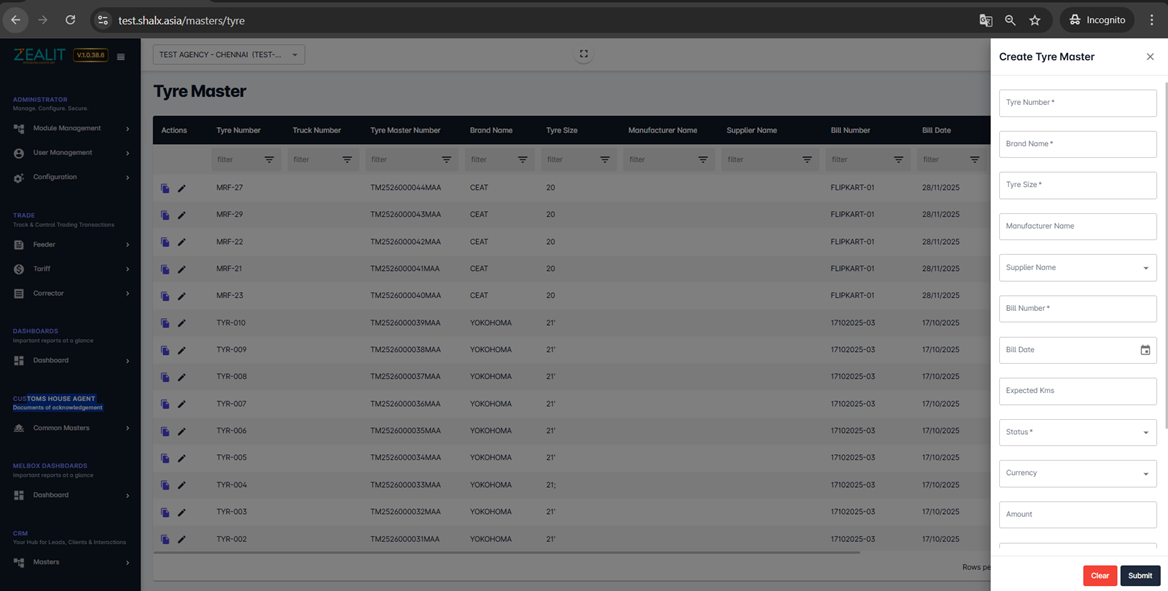Submit the Create Tyre Master form
Screen dimensions: 1168x591
point(1140,575)
